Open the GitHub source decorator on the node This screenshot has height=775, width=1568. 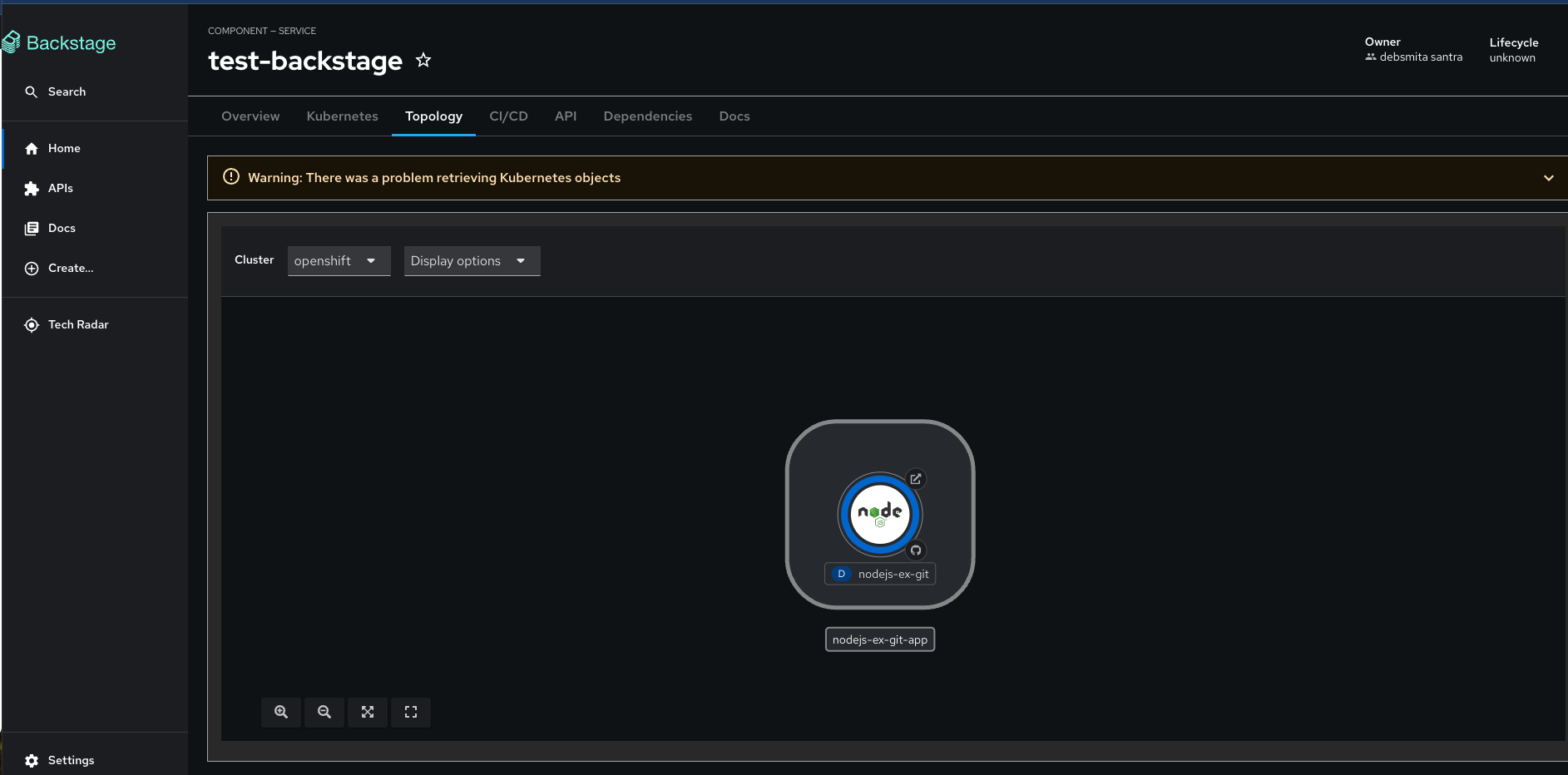916,550
